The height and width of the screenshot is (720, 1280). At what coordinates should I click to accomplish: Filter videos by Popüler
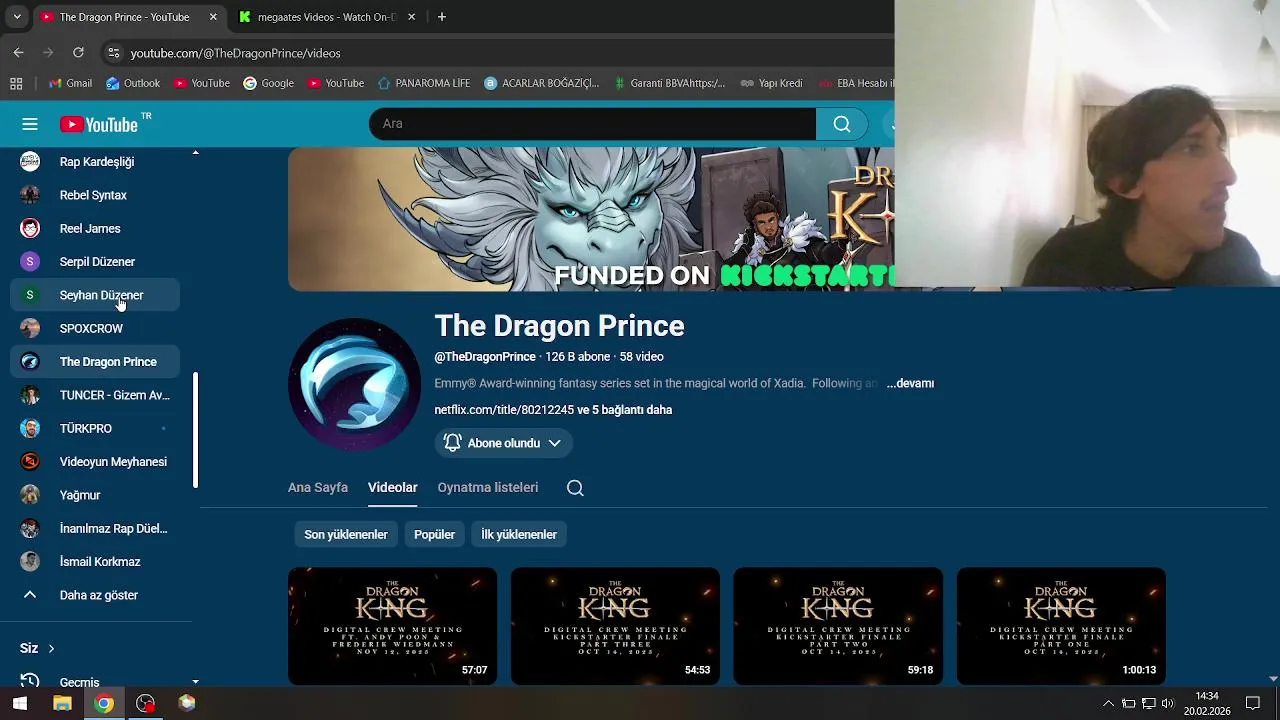[435, 535]
